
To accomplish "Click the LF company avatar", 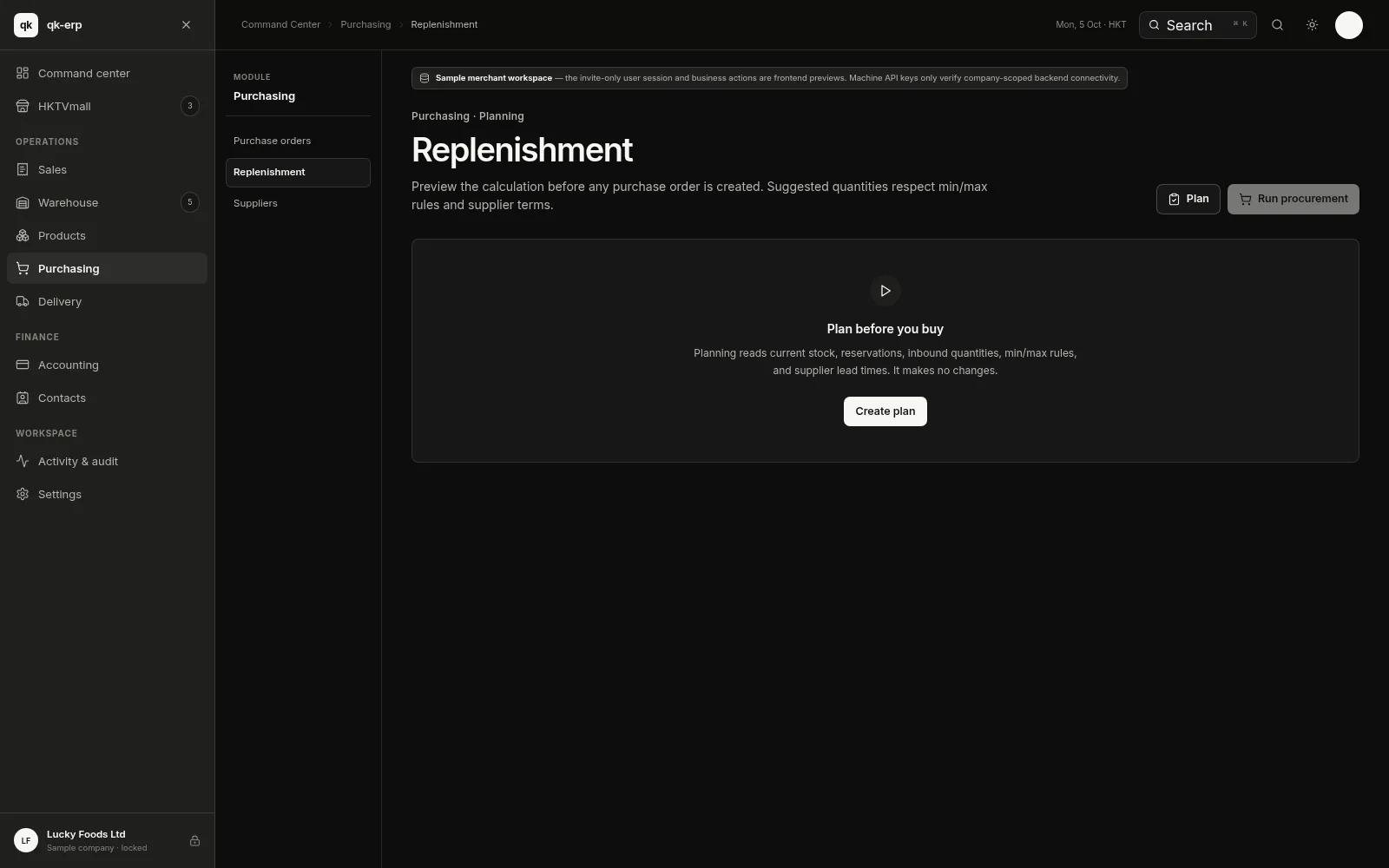I will (x=26, y=840).
